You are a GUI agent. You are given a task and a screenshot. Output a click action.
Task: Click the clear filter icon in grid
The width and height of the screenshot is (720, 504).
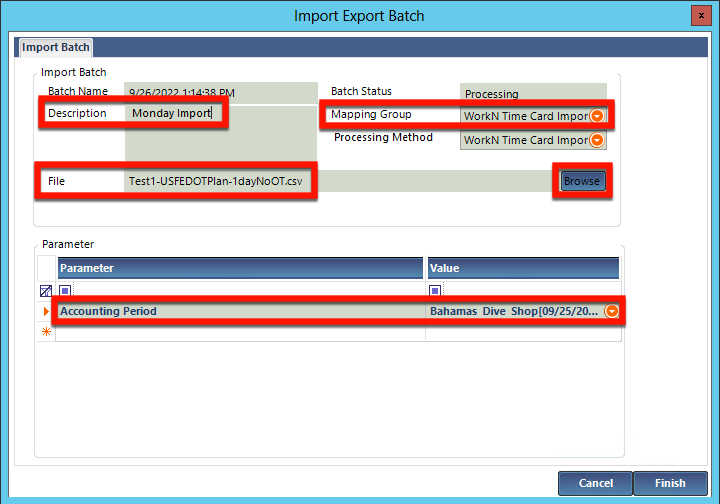click(x=46, y=291)
